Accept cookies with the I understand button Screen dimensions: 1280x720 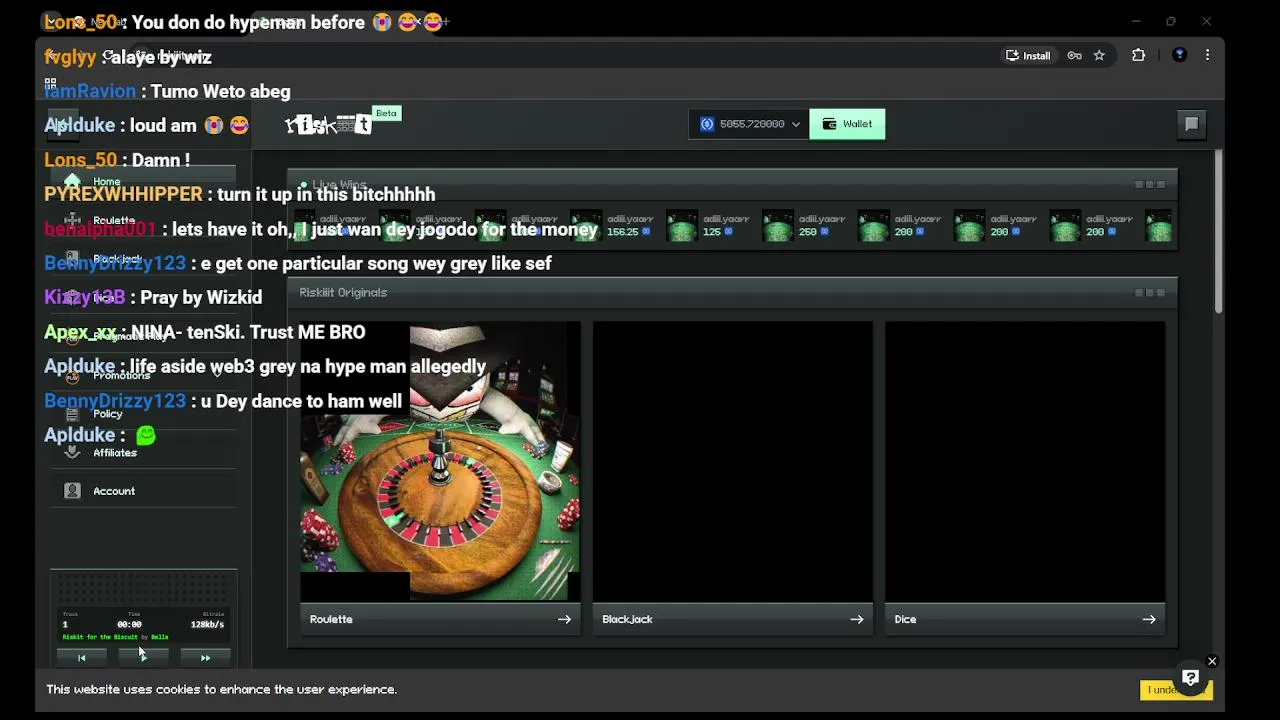point(1175,690)
